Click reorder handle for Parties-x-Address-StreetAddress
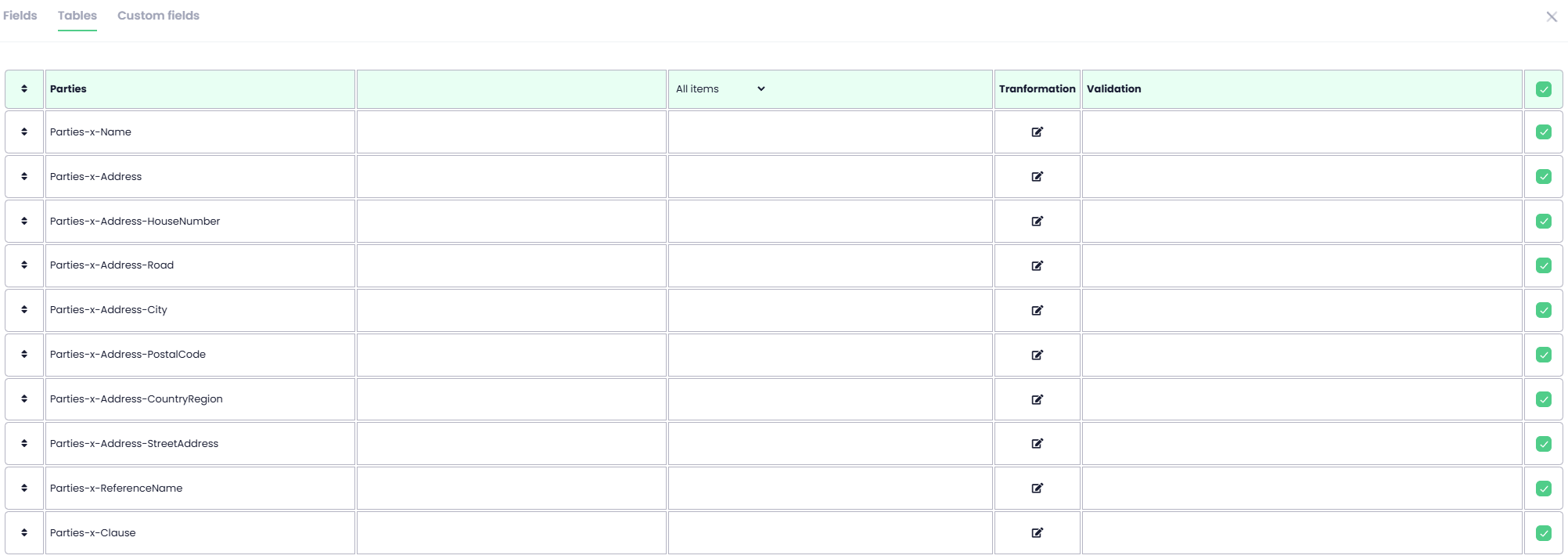1568x559 pixels. click(x=24, y=444)
